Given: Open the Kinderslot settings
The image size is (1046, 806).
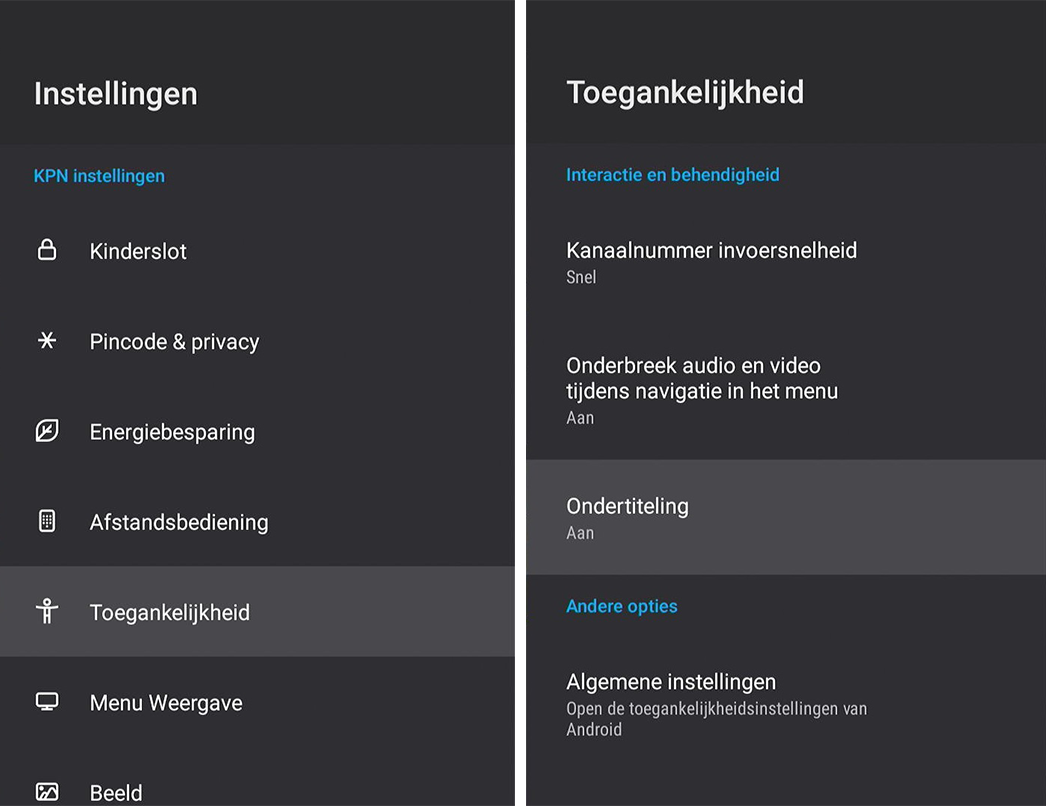Looking at the screenshot, I should coord(257,251).
